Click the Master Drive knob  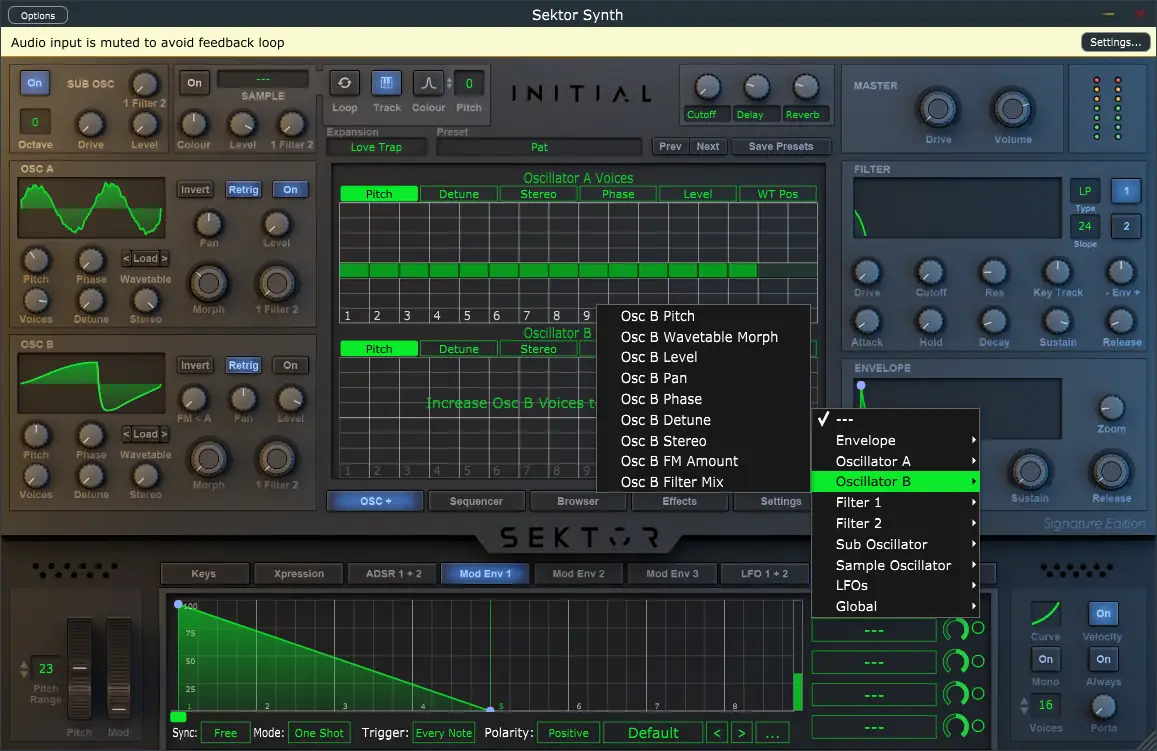click(x=938, y=109)
